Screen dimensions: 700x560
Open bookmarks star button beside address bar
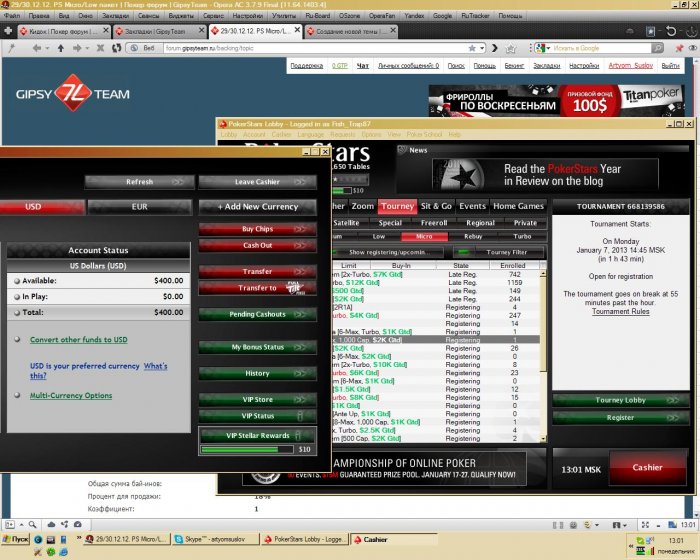tap(511, 48)
